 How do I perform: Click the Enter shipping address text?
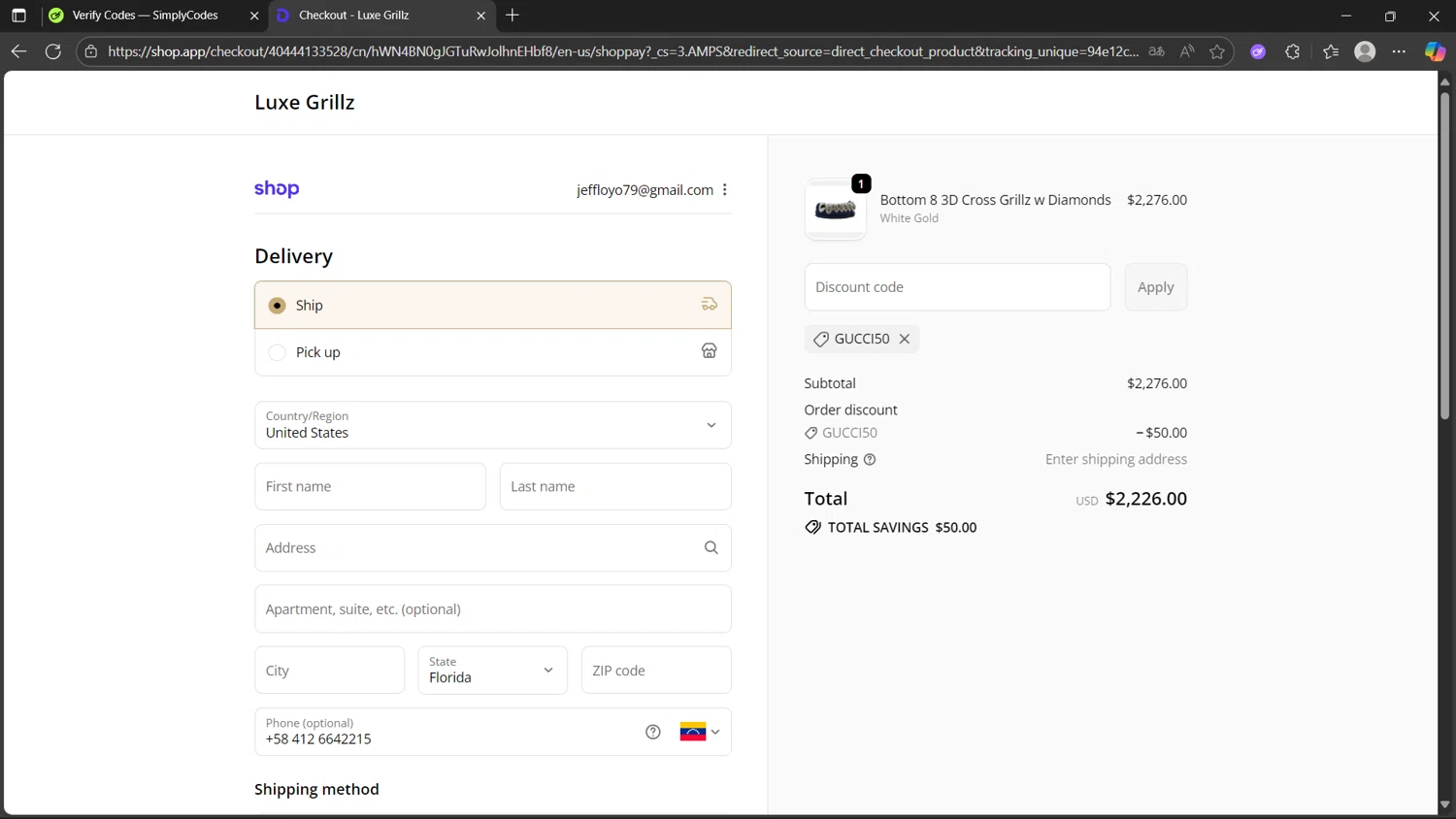[1116, 460]
